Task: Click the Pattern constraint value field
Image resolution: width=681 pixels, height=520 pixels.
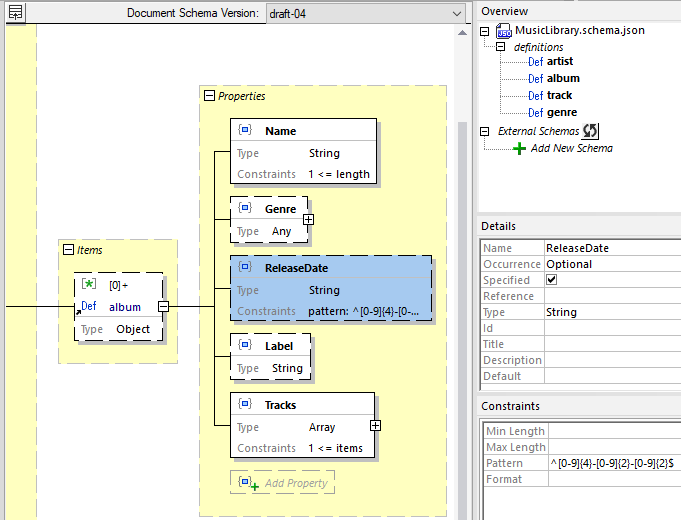Action: click(x=613, y=463)
